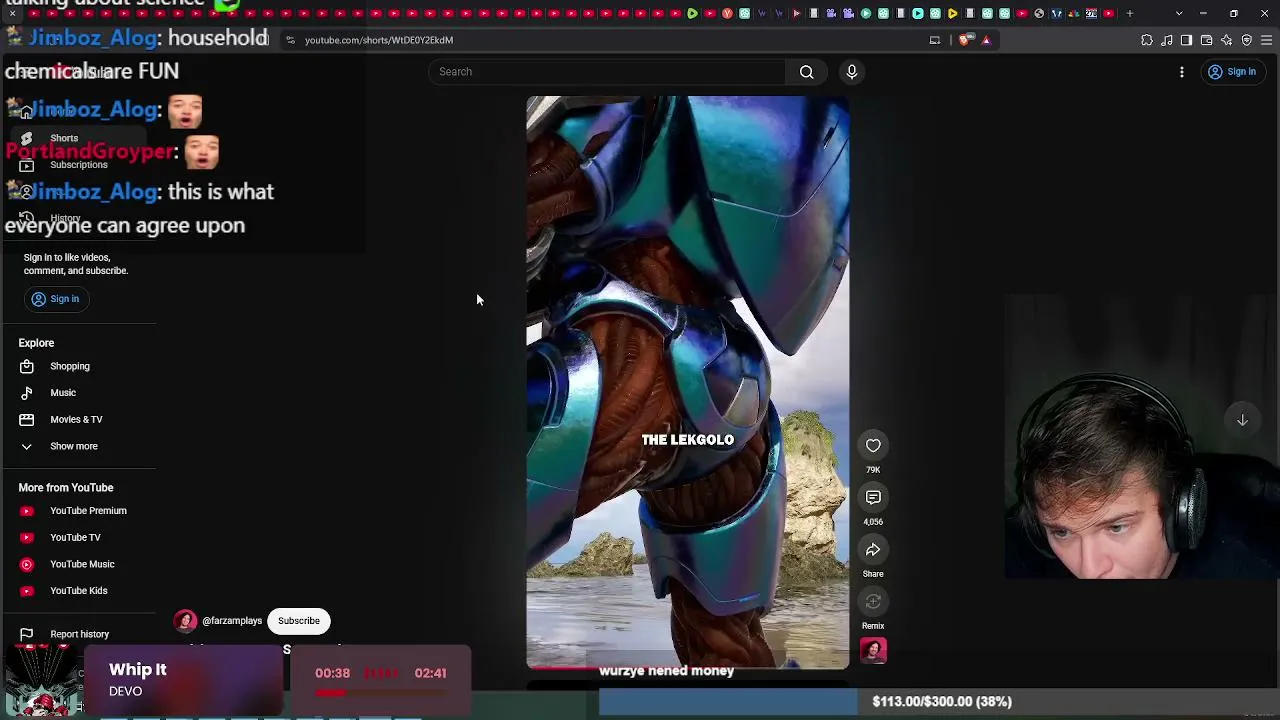
Task: Switch to the red circle Y tab
Action: coord(727,14)
